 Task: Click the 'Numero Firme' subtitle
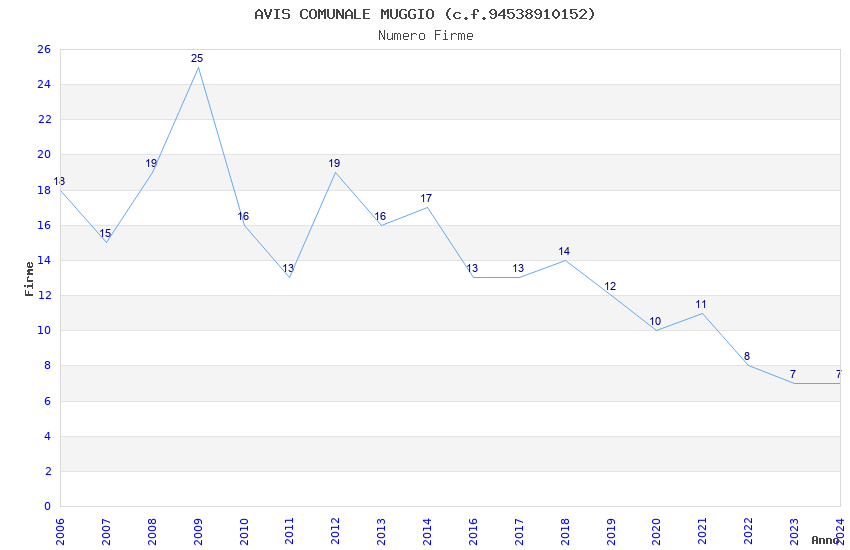click(x=426, y=36)
